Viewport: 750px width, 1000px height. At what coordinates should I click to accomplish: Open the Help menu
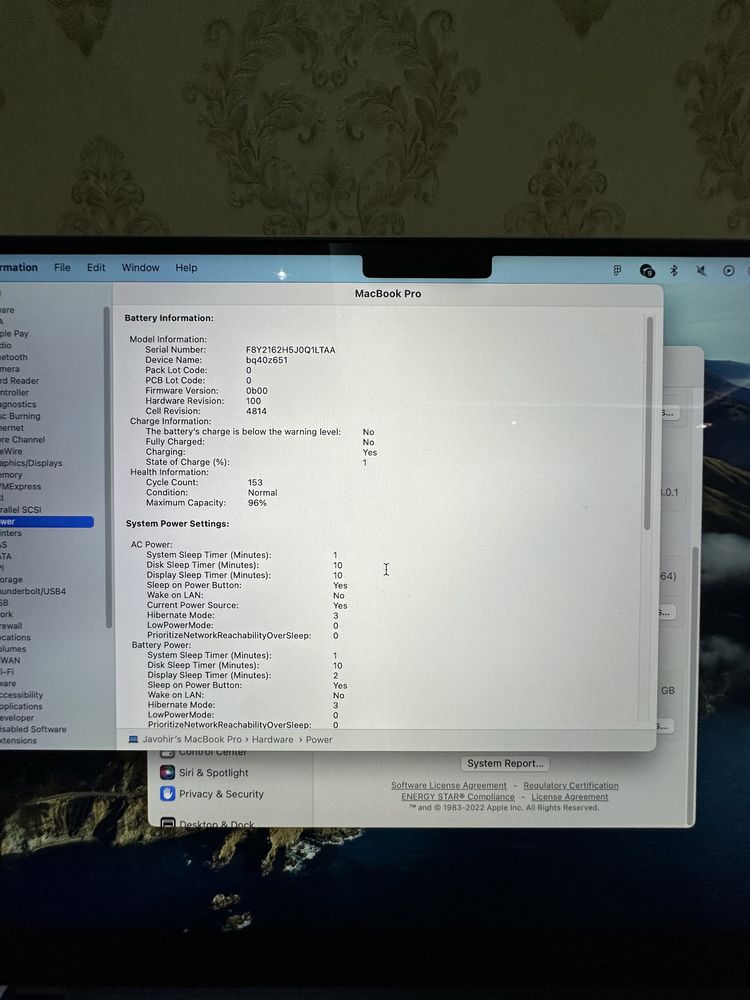click(x=186, y=268)
